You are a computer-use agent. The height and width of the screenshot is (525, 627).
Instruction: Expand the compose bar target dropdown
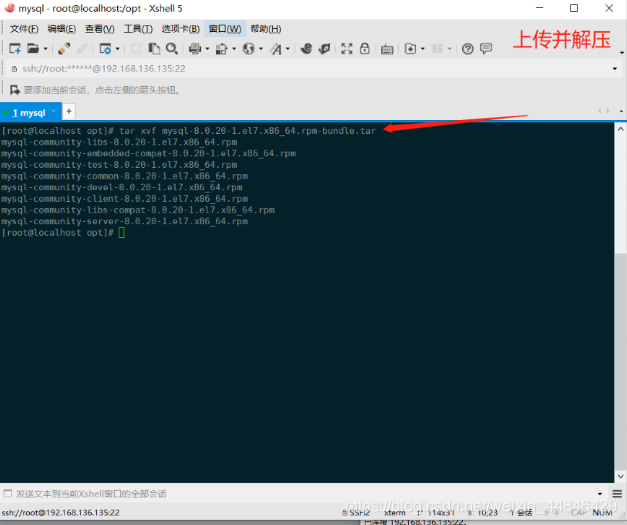click(600, 494)
